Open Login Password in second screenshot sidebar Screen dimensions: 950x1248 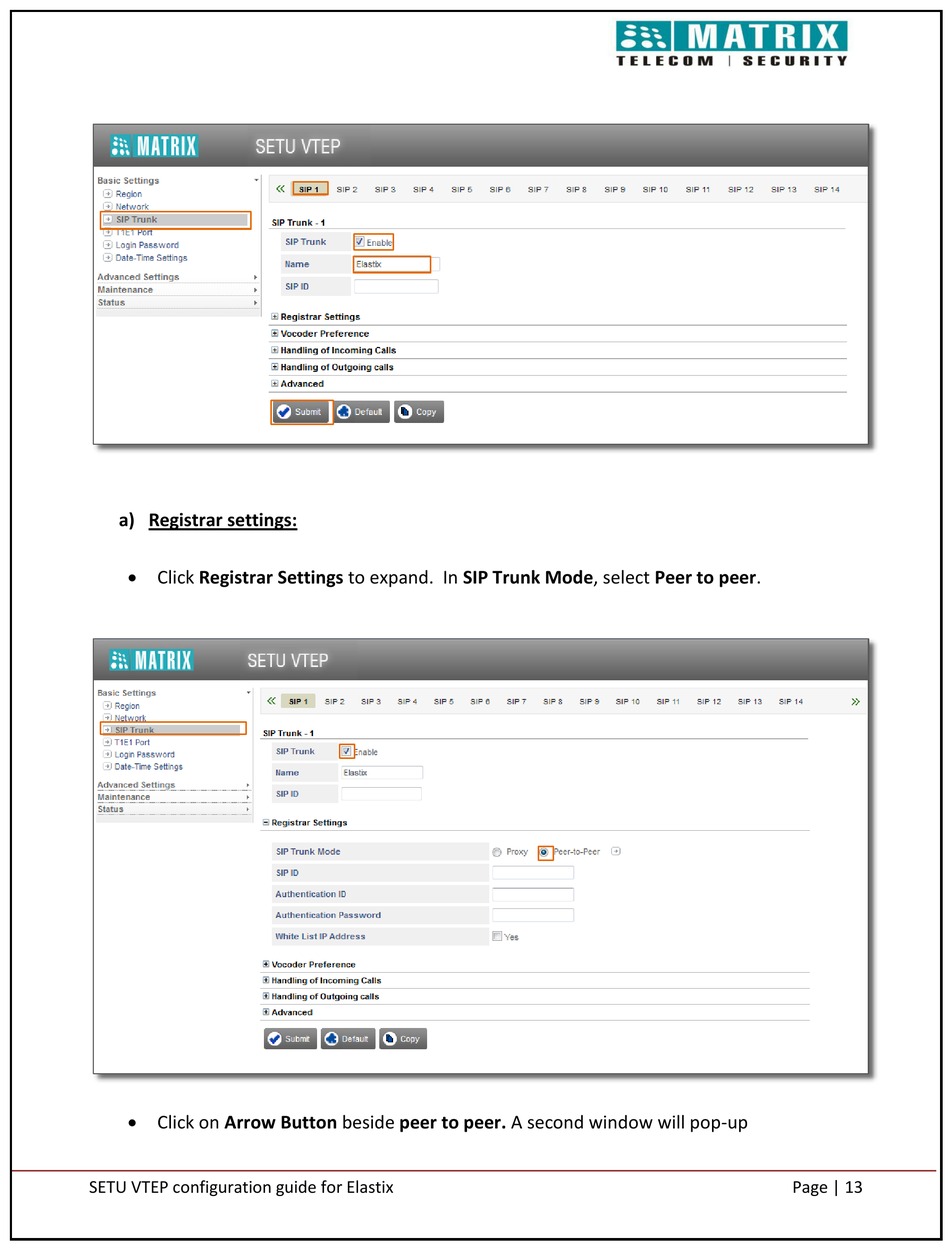[144, 755]
